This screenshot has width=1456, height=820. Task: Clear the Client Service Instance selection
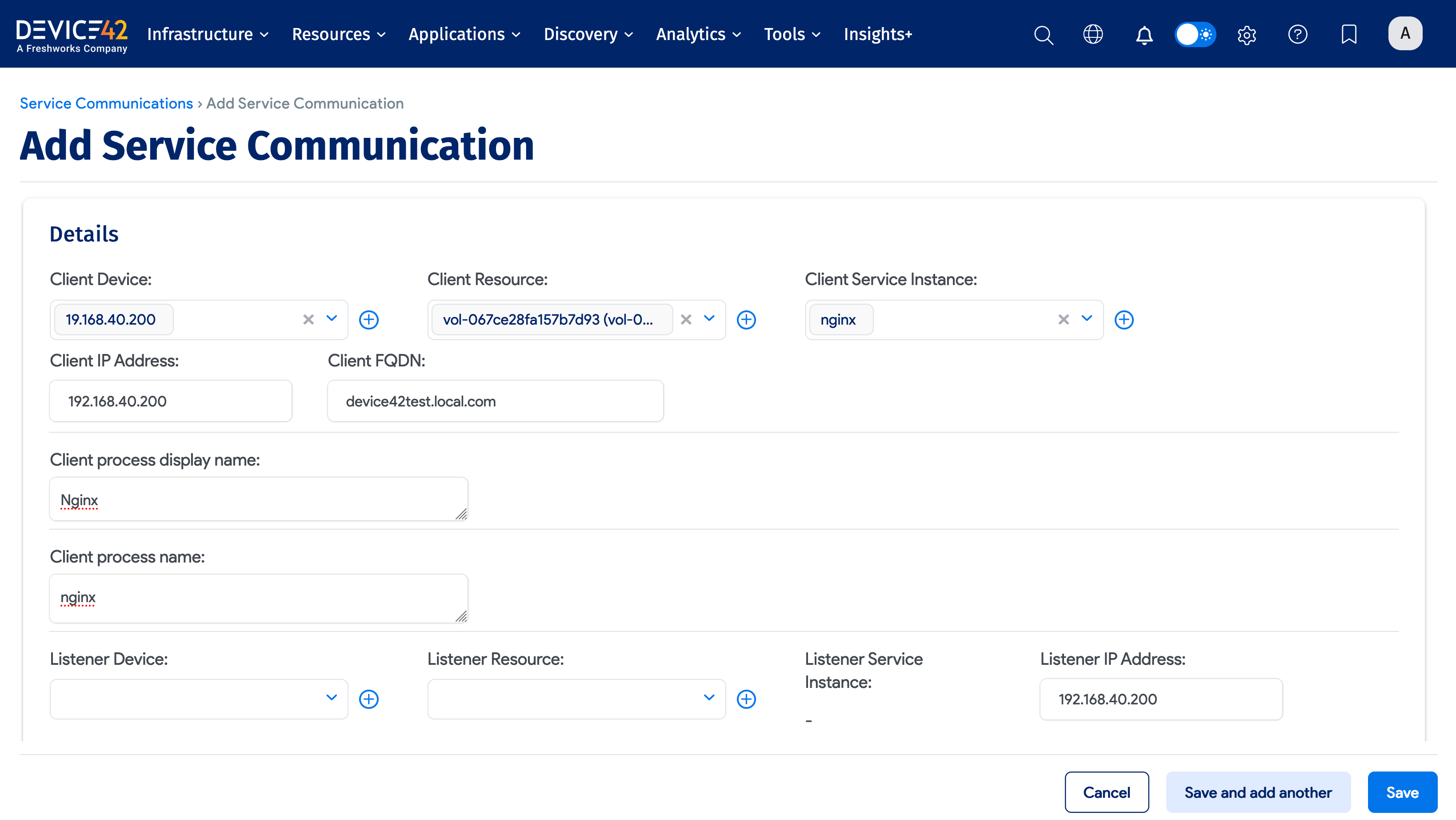click(1063, 320)
